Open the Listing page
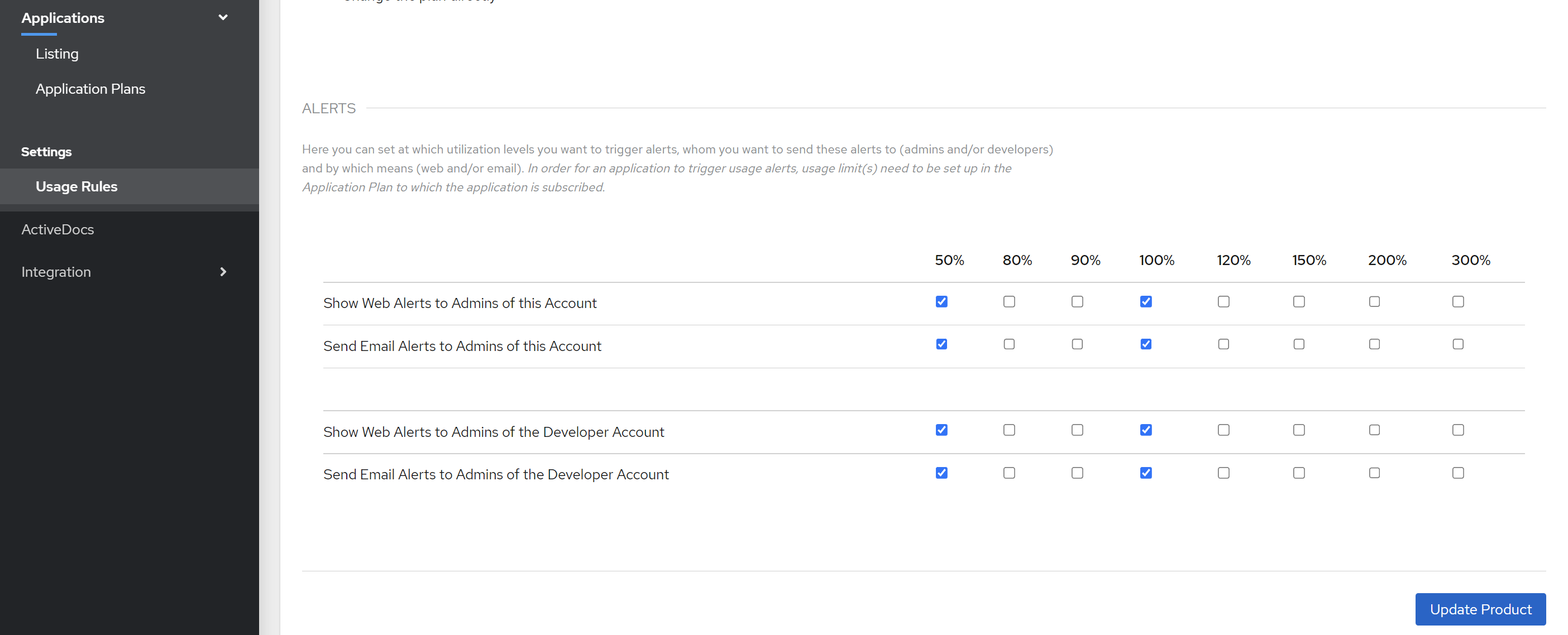This screenshot has width=1568, height=635. tap(57, 54)
